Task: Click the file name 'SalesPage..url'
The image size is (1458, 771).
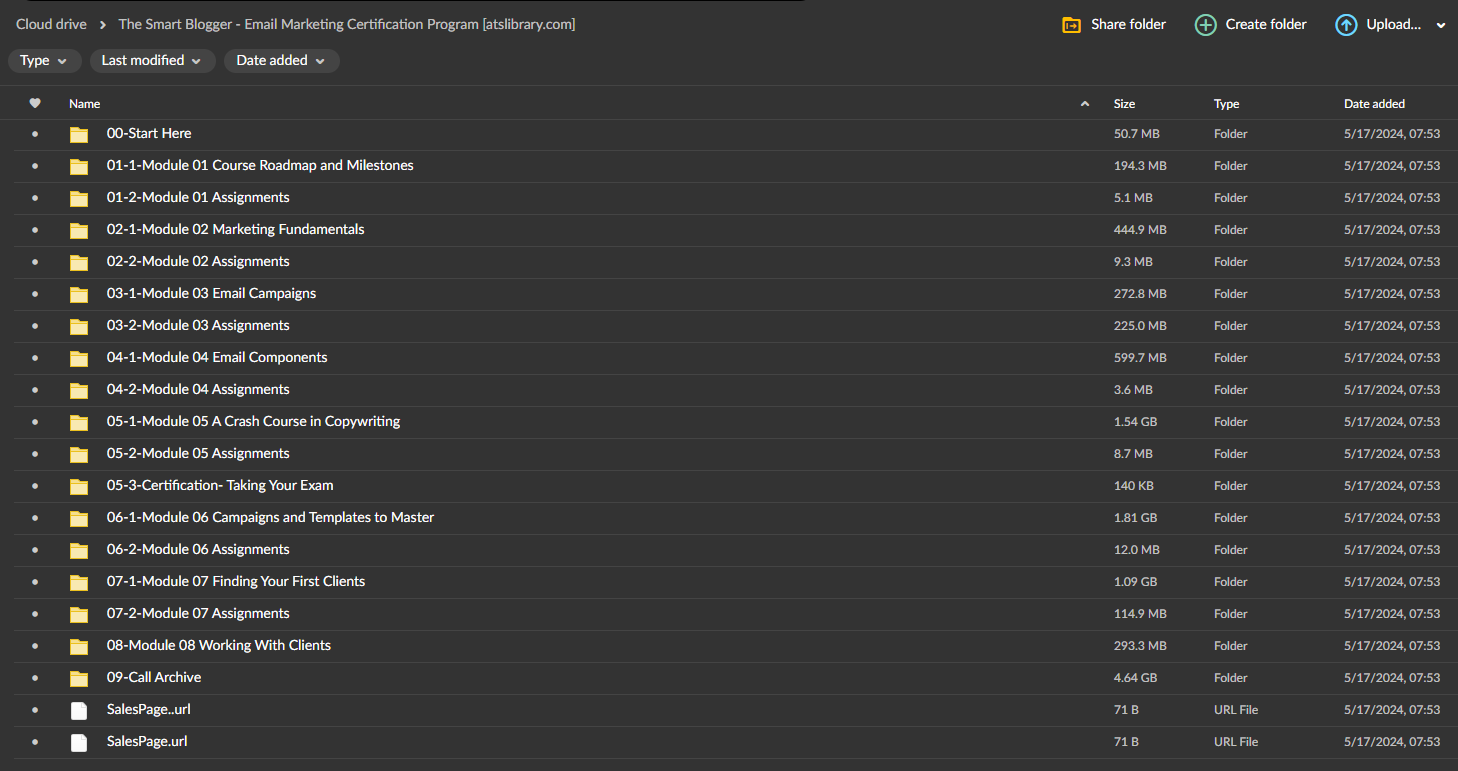Action: [149, 710]
